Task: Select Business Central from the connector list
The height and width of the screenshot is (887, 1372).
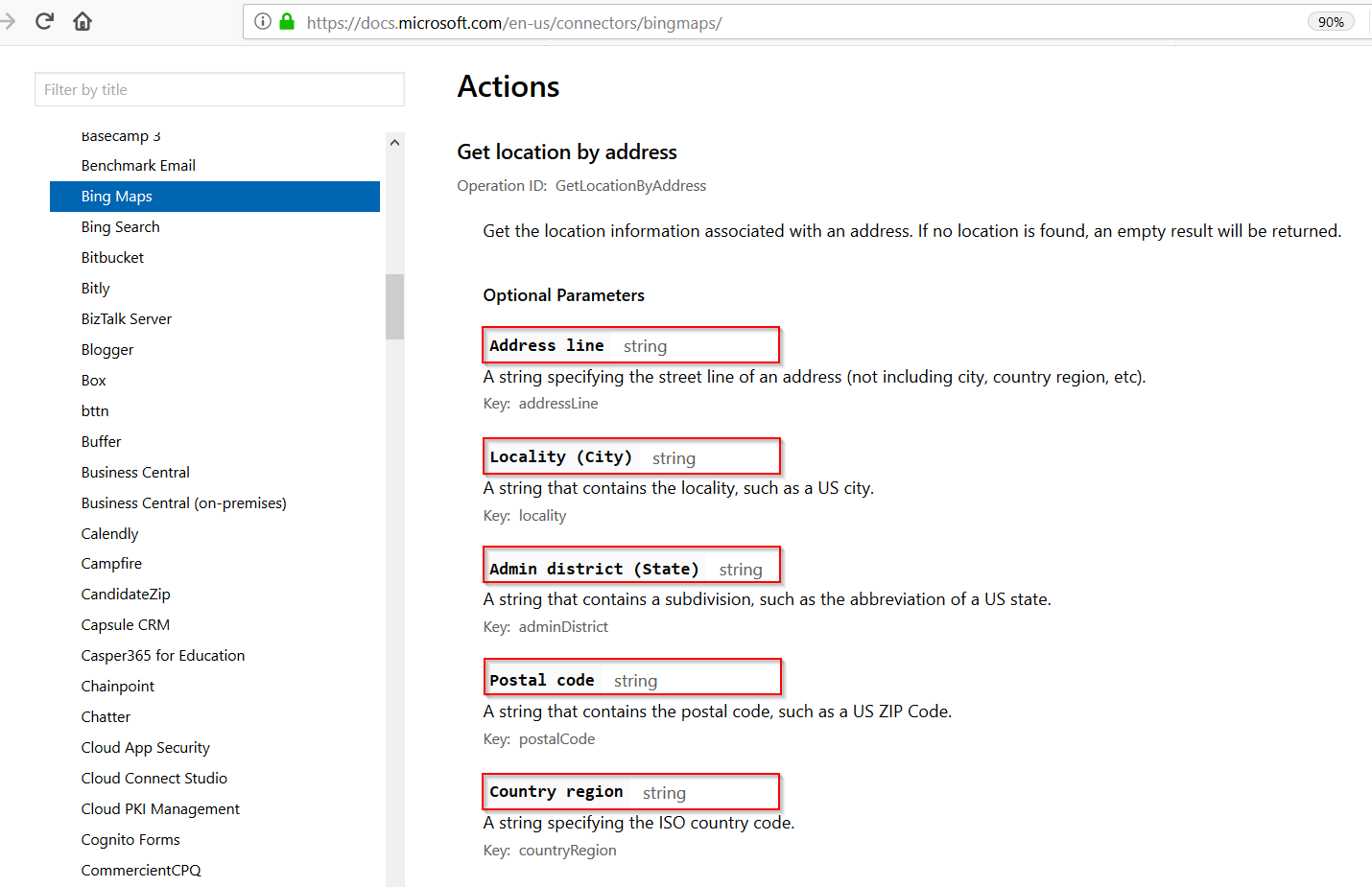Action: point(134,472)
